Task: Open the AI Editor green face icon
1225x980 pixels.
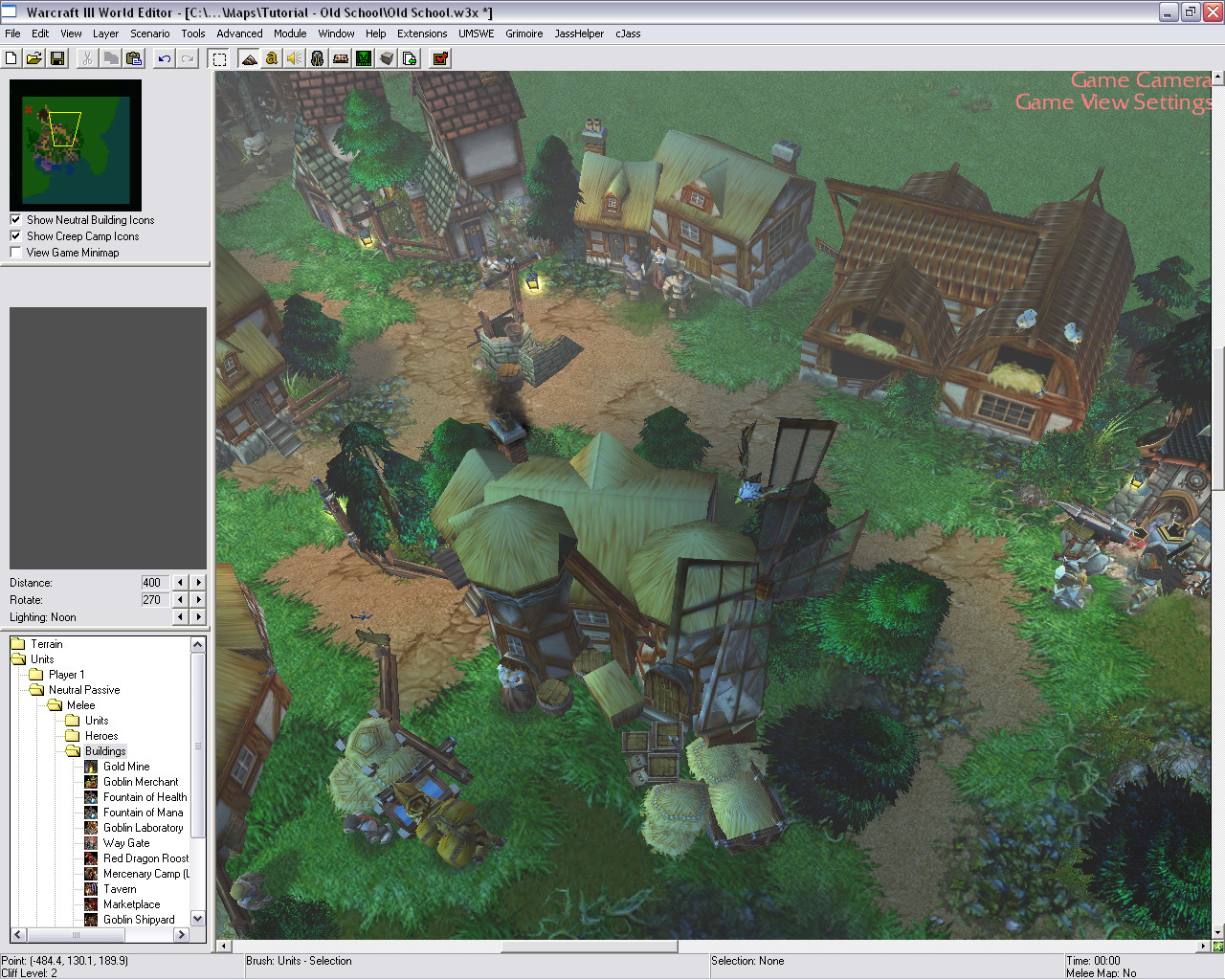Action: (x=364, y=58)
